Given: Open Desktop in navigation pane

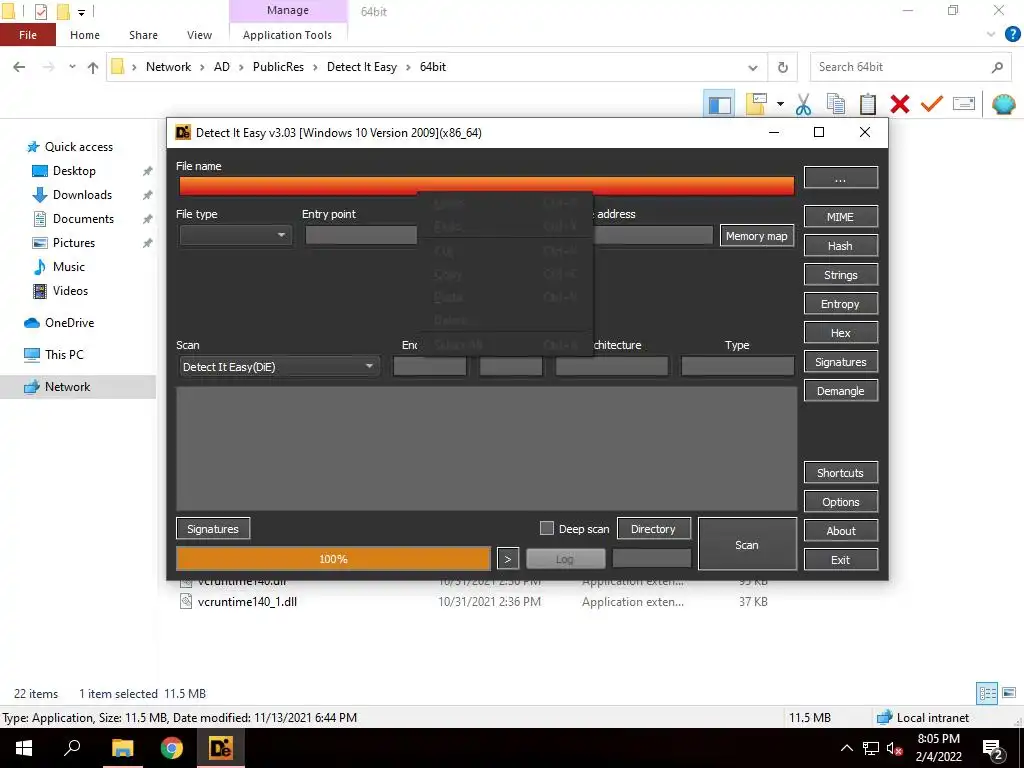Looking at the screenshot, I should 74,170.
